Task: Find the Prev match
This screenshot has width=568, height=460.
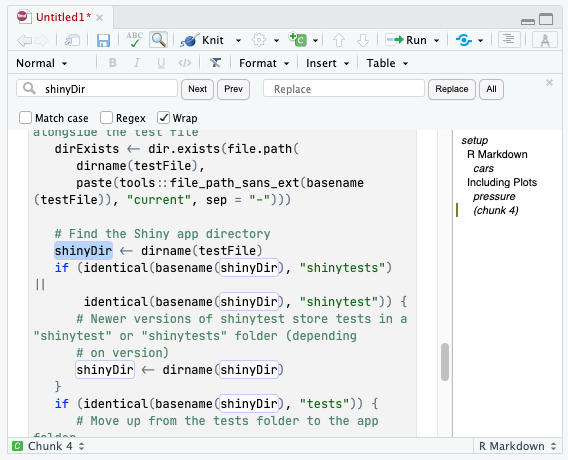Action: (233, 89)
